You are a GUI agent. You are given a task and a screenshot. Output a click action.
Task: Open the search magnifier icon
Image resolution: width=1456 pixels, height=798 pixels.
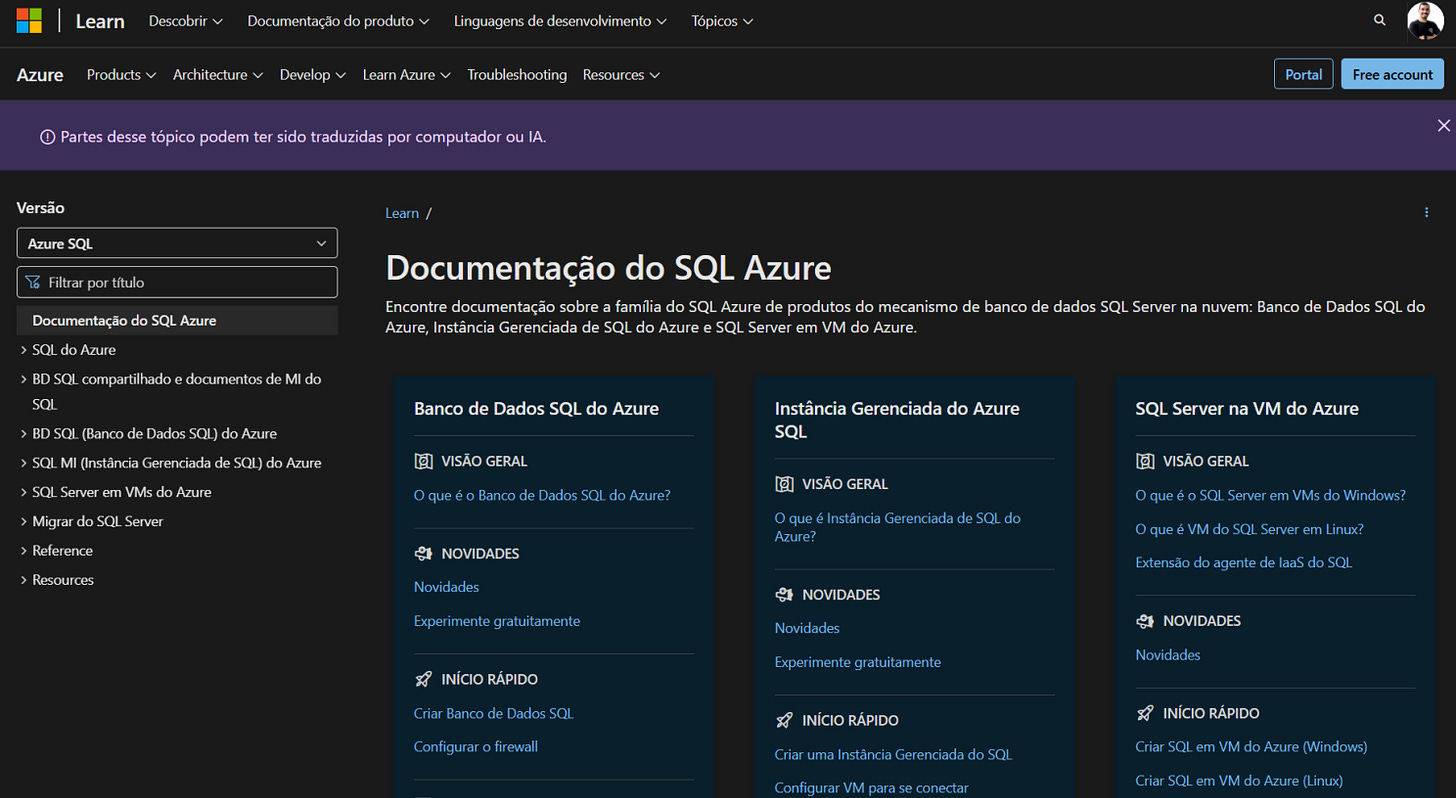click(1380, 20)
